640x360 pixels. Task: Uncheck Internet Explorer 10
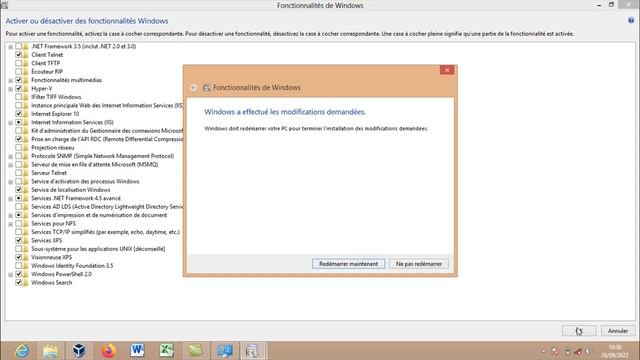tap(18, 114)
